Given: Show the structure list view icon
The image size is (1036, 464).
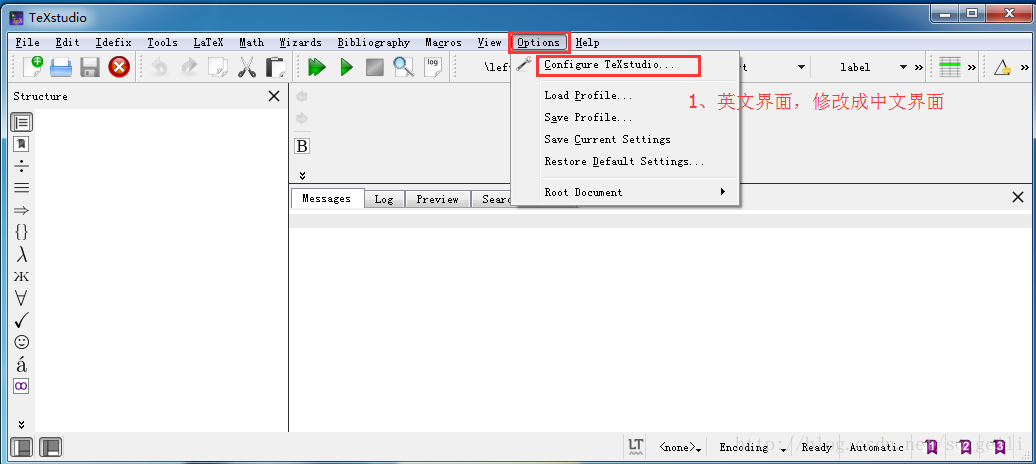Looking at the screenshot, I should (22, 122).
